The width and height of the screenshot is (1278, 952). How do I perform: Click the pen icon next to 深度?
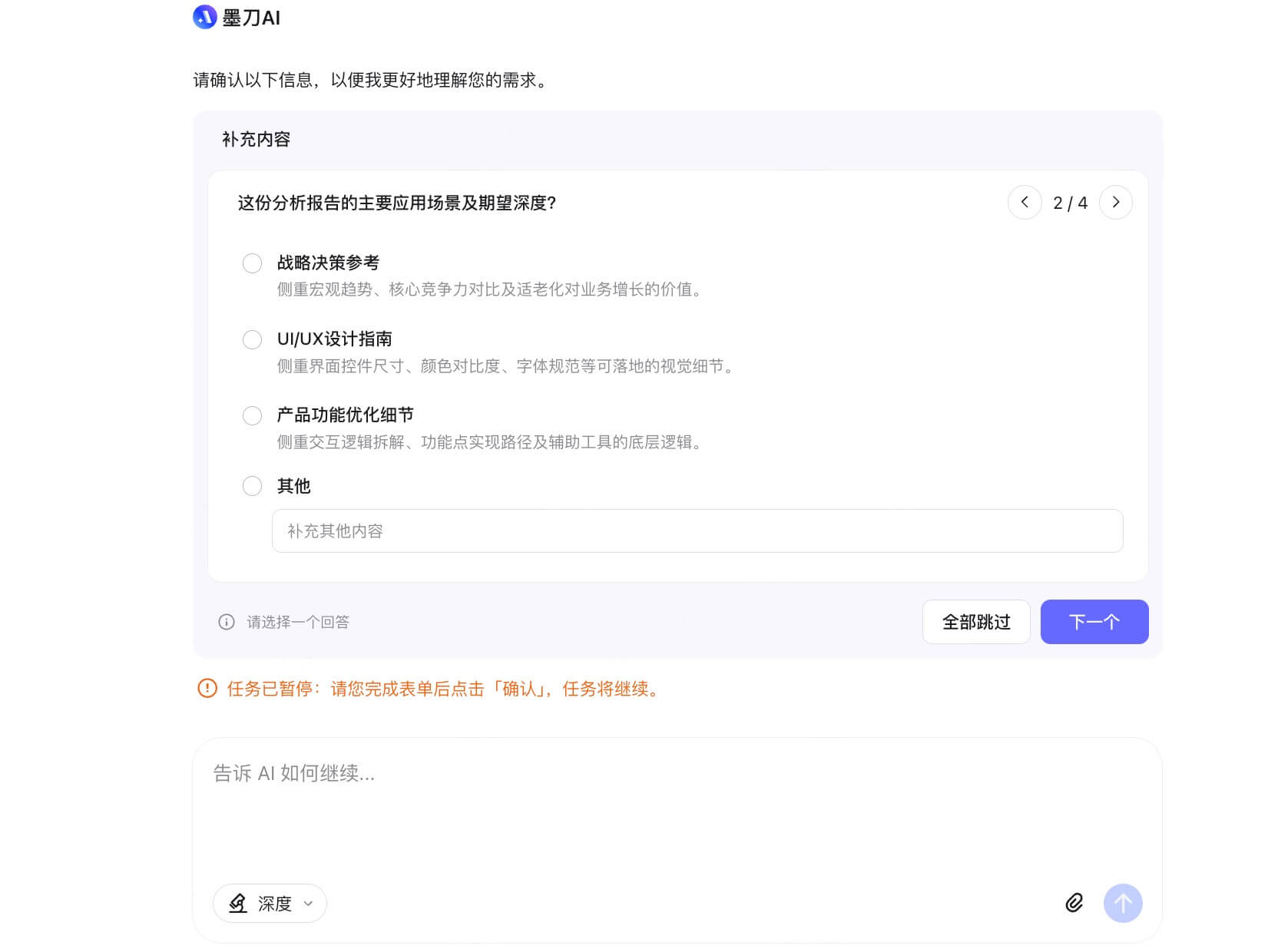(x=238, y=904)
